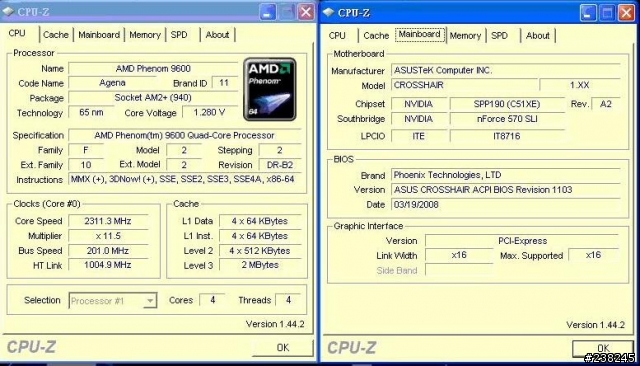Click the Level 2 cache value 4 x 512 KBytes
This screenshot has height=366, width=640.
point(260,251)
